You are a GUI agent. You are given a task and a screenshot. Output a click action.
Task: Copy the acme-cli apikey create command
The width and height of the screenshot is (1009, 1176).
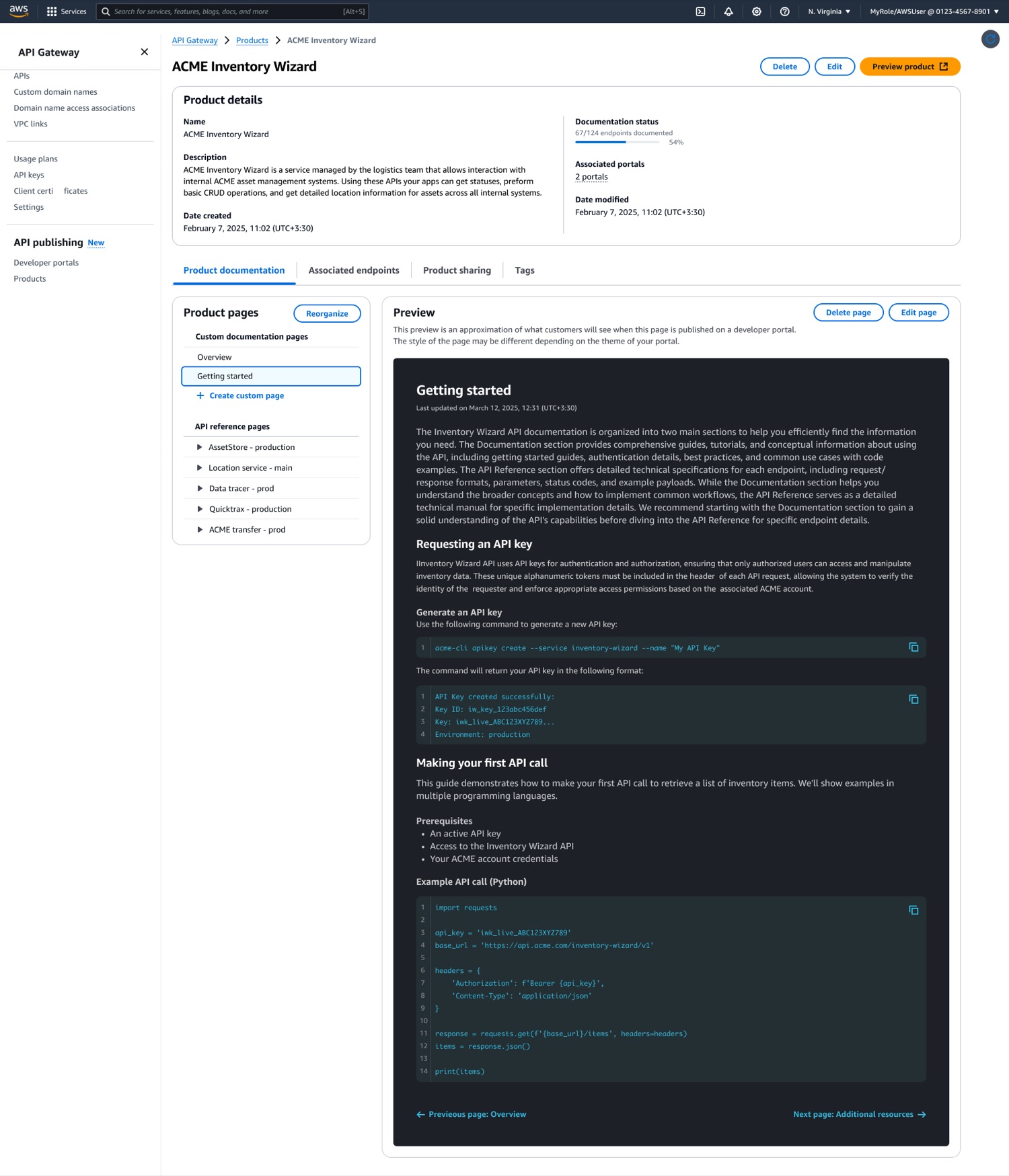[x=913, y=647]
